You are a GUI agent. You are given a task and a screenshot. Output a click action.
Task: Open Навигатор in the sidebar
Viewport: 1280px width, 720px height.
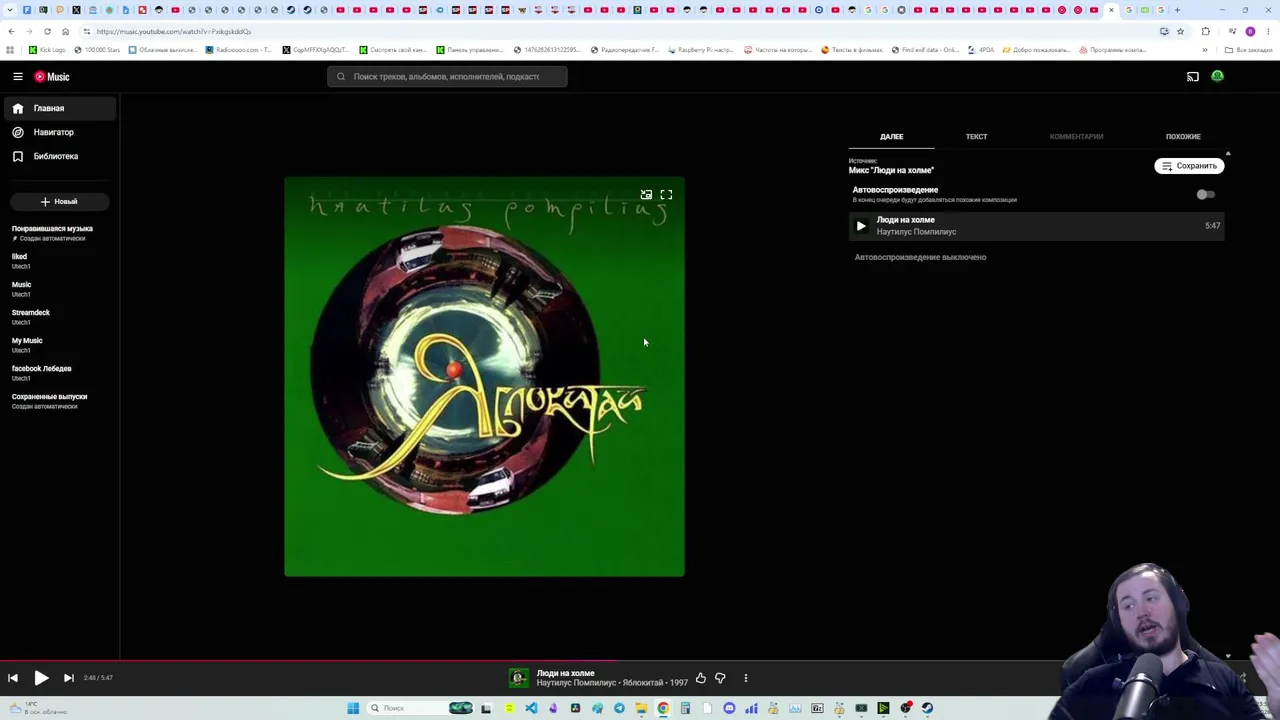[x=60, y=132]
